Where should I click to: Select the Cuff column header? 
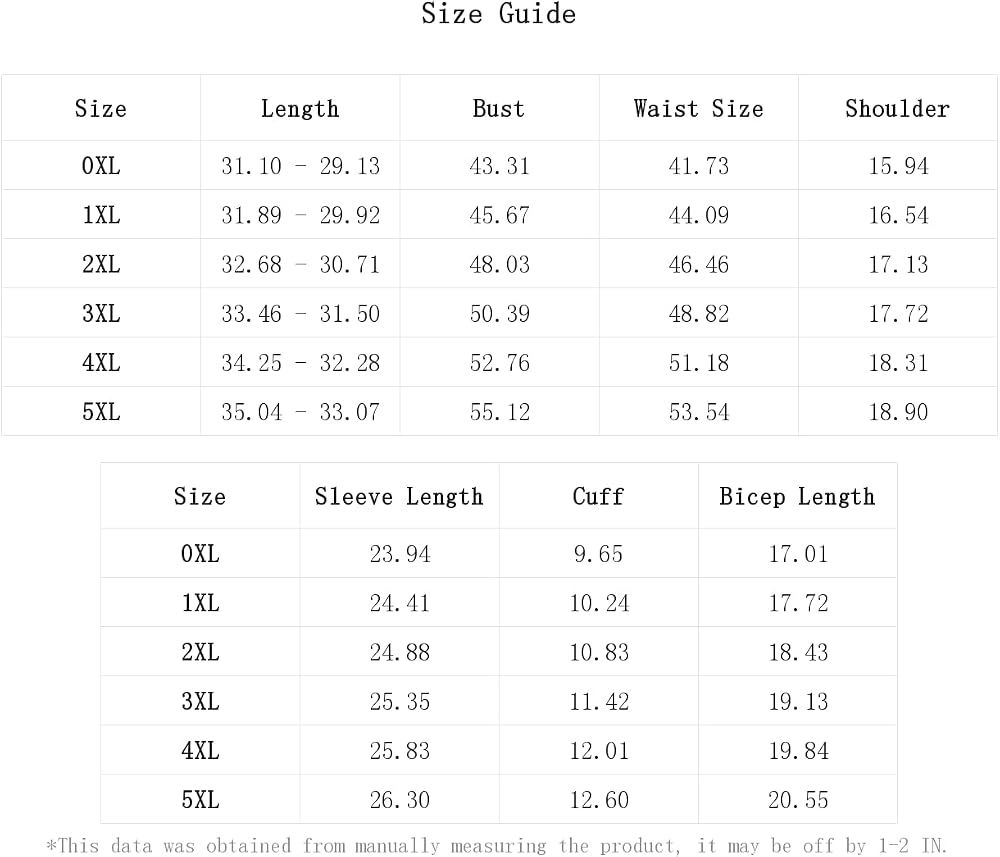coord(598,497)
